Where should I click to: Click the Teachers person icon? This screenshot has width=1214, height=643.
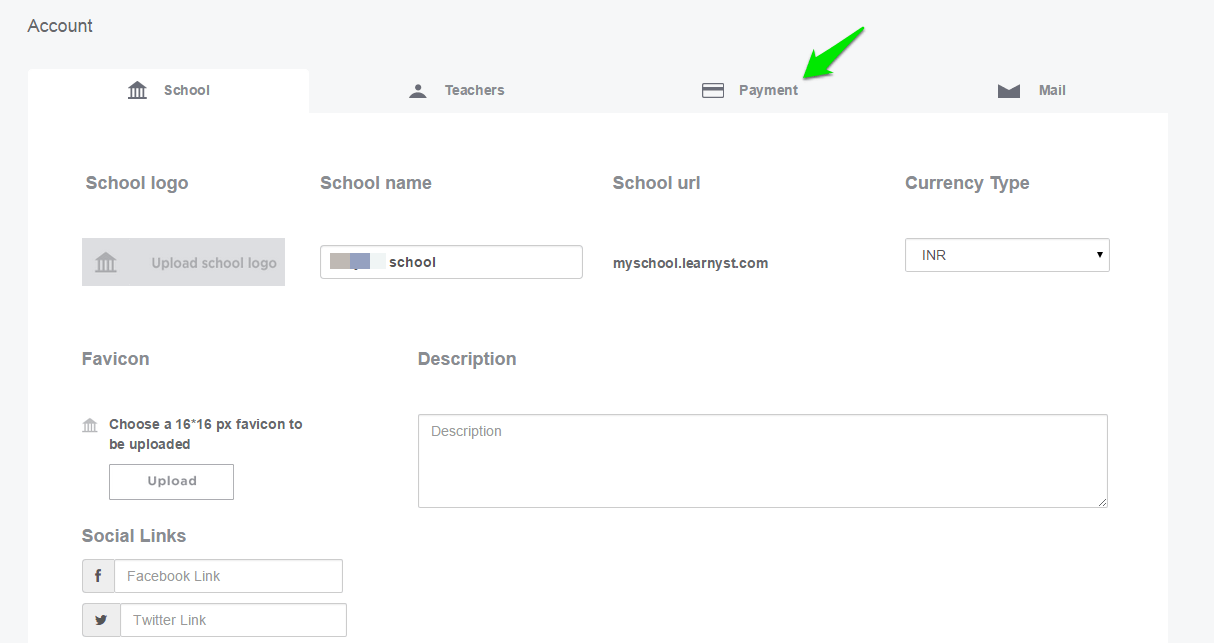(418, 91)
